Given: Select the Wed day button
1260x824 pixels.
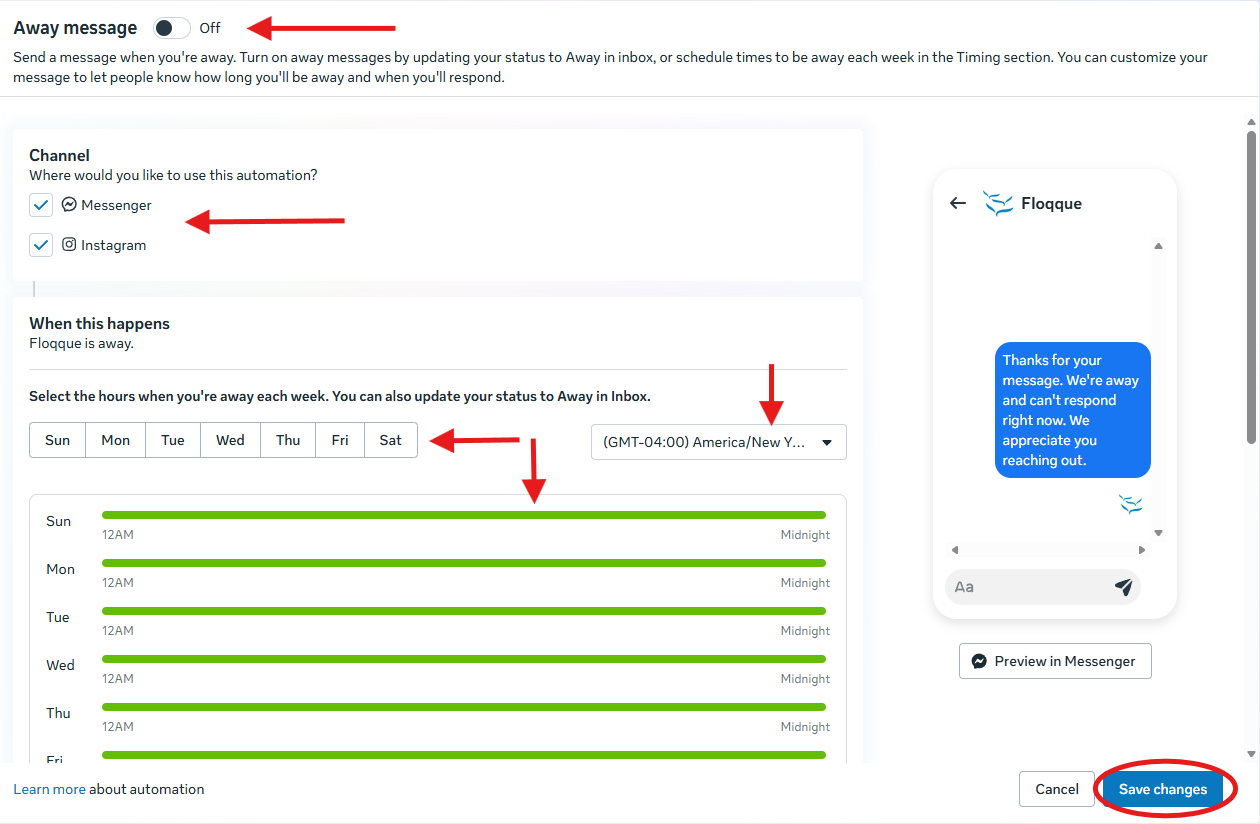Looking at the screenshot, I should tap(231, 440).
